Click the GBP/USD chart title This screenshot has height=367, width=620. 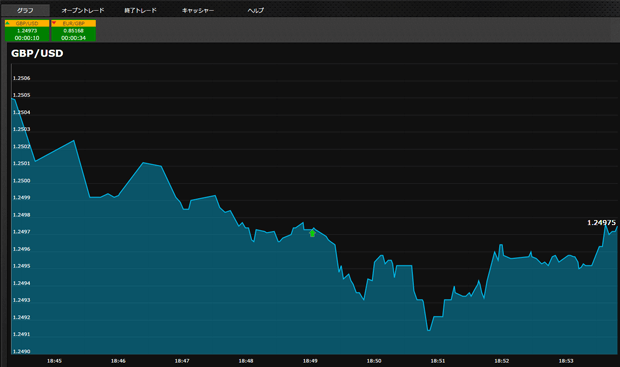[37, 53]
